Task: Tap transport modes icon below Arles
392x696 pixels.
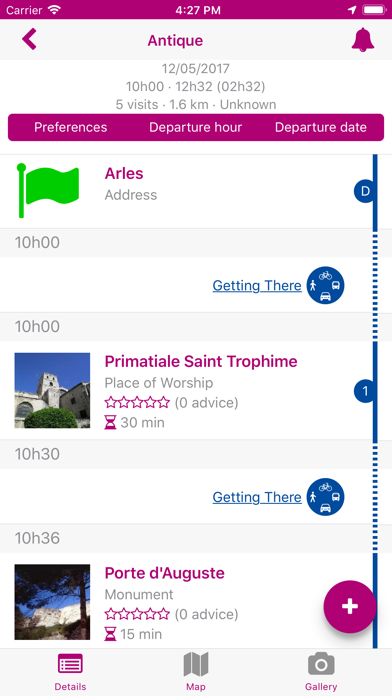Action: point(325,285)
